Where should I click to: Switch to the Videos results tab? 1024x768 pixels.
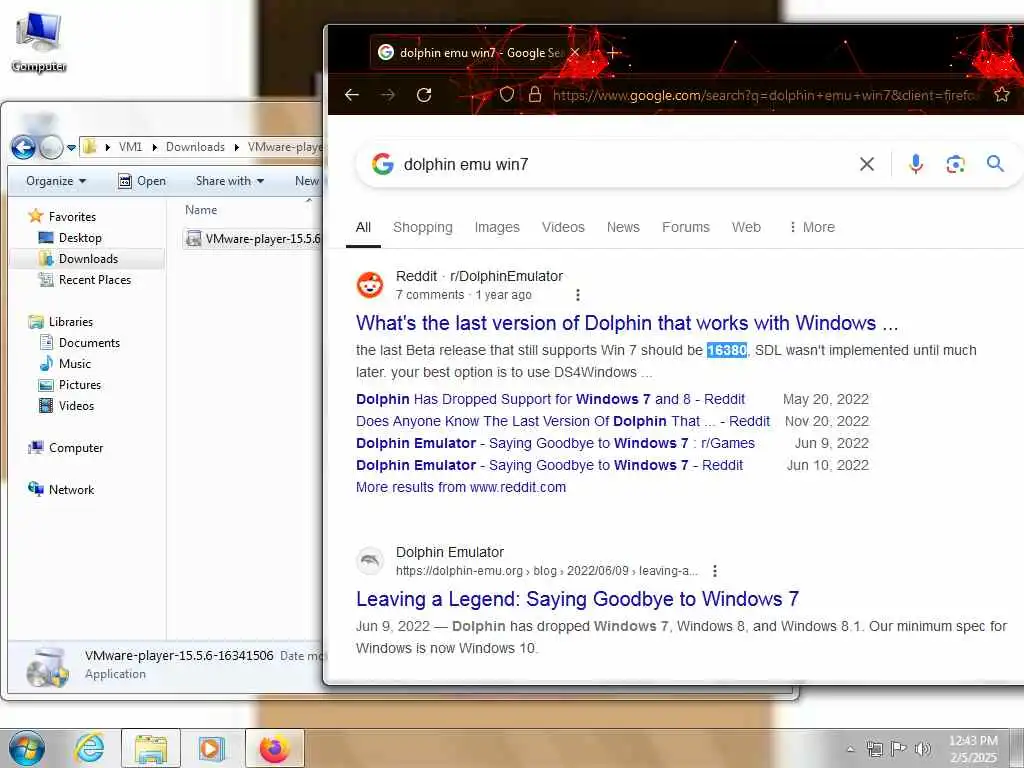click(563, 227)
